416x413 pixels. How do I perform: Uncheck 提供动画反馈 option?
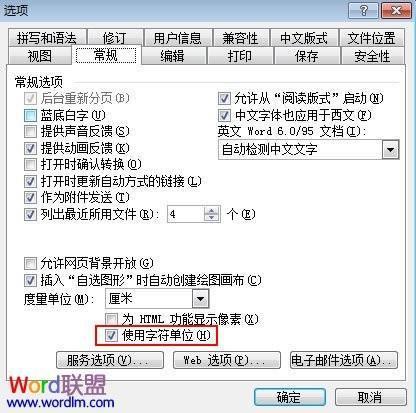(x=30, y=148)
